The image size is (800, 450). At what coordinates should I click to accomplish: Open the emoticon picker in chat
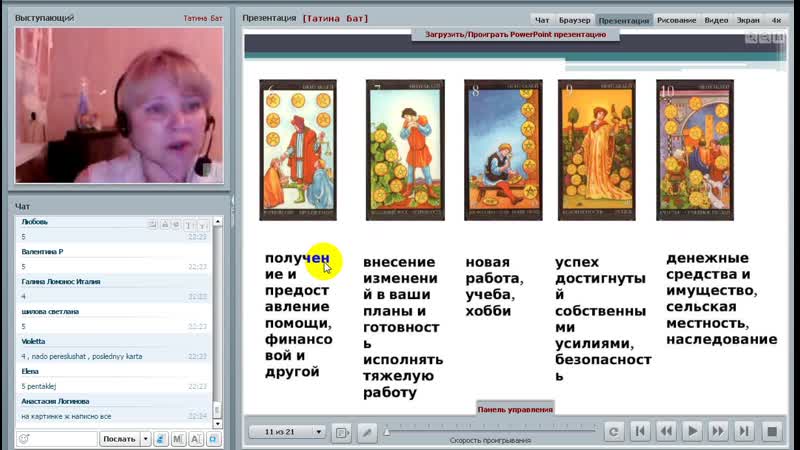[23, 439]
